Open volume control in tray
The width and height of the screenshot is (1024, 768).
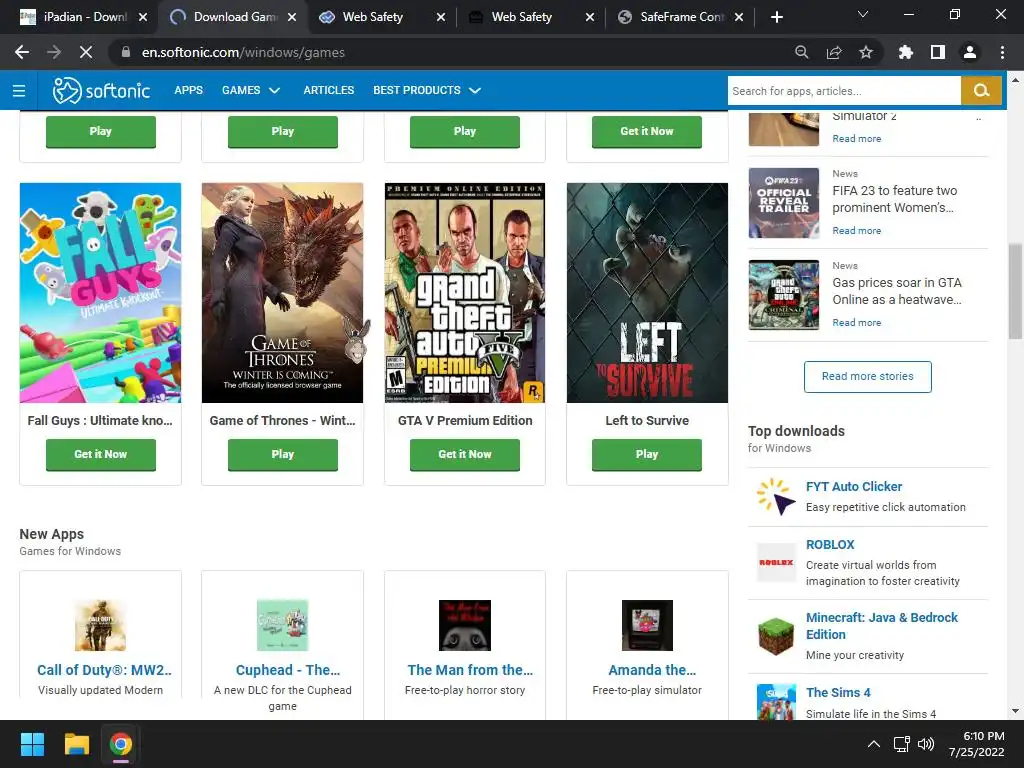(925, 744)
